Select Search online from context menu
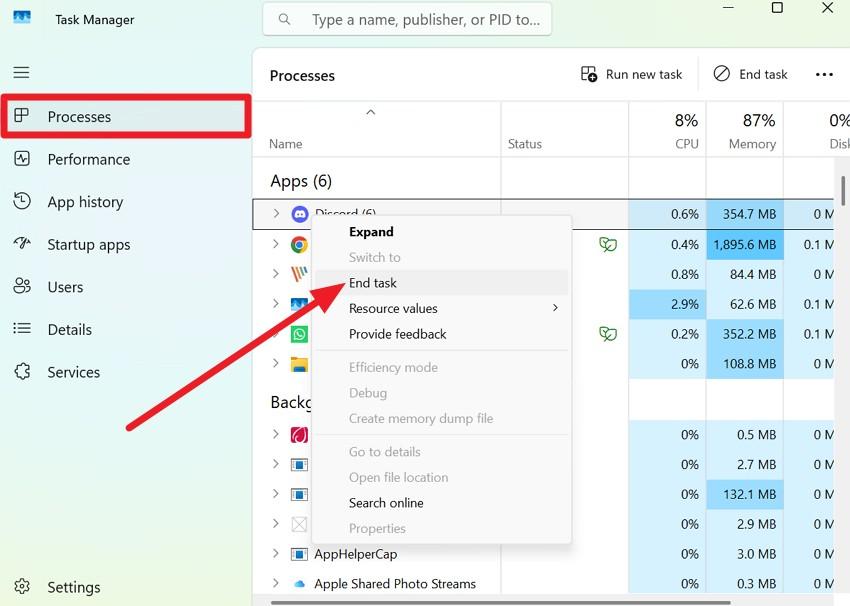The image size is (850, 606). [386, 503]
